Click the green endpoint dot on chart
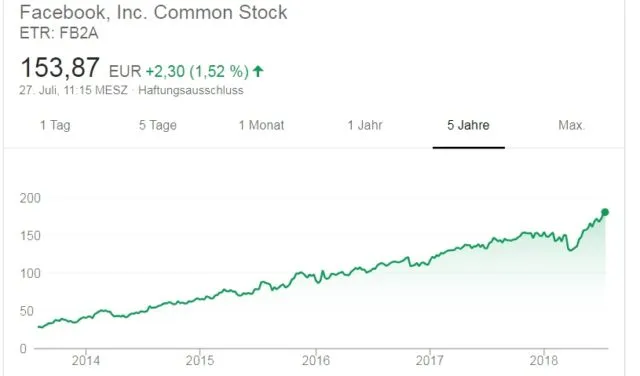 point(605,212)
